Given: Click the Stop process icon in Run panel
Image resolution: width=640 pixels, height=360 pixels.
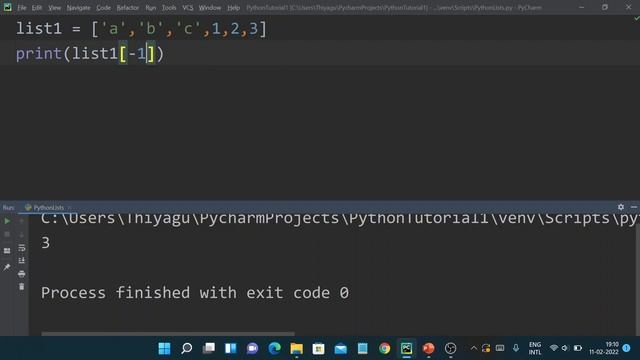Looking at the screenshot, I should [7, 234].
